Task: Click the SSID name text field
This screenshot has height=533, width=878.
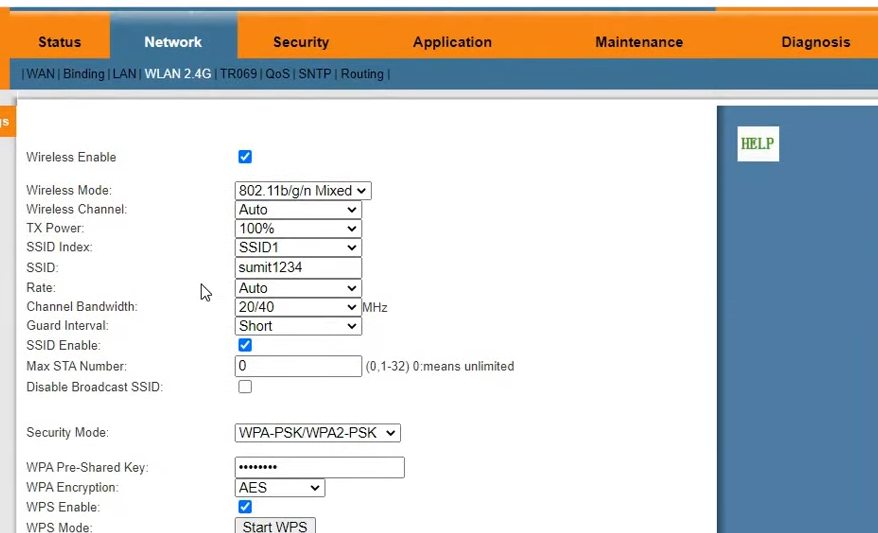Action: point(297,268)
